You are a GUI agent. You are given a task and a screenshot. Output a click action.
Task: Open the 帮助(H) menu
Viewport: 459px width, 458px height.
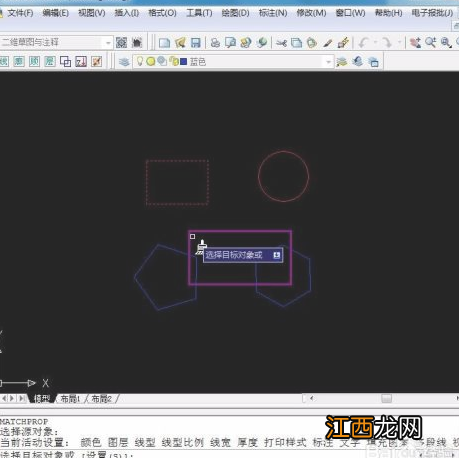(388, 13)
